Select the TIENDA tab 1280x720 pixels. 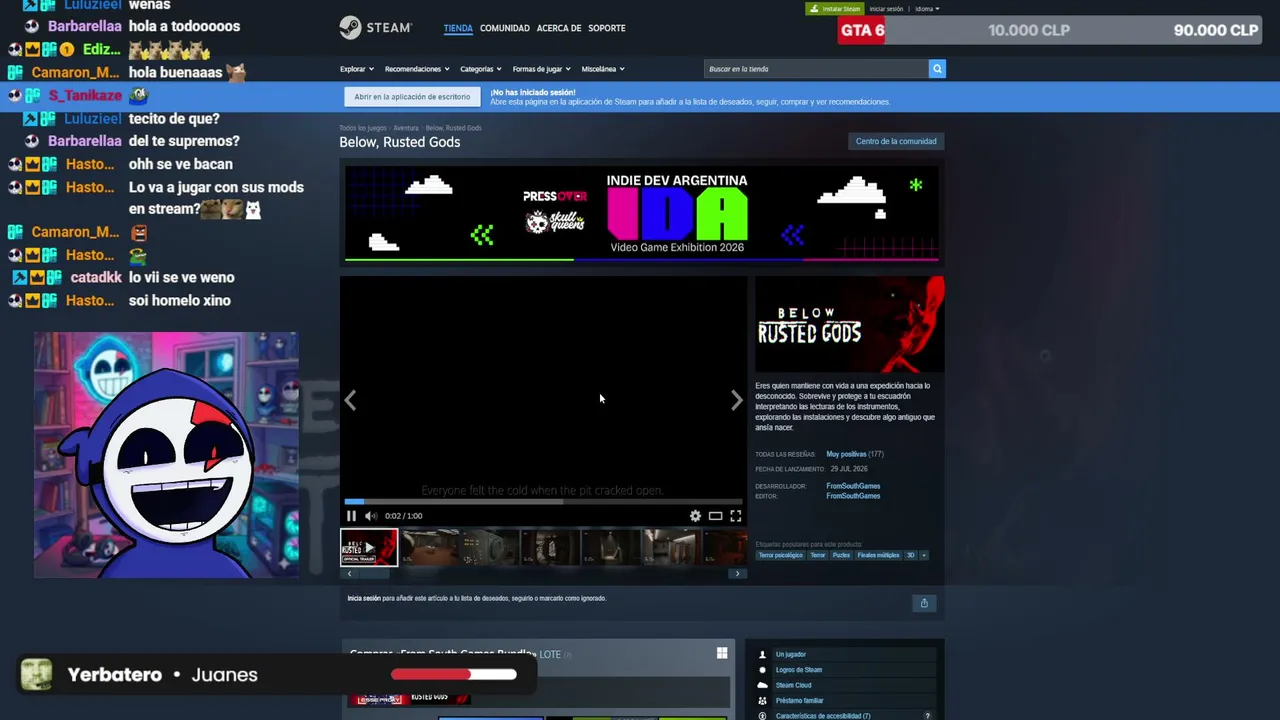(458, 28)
